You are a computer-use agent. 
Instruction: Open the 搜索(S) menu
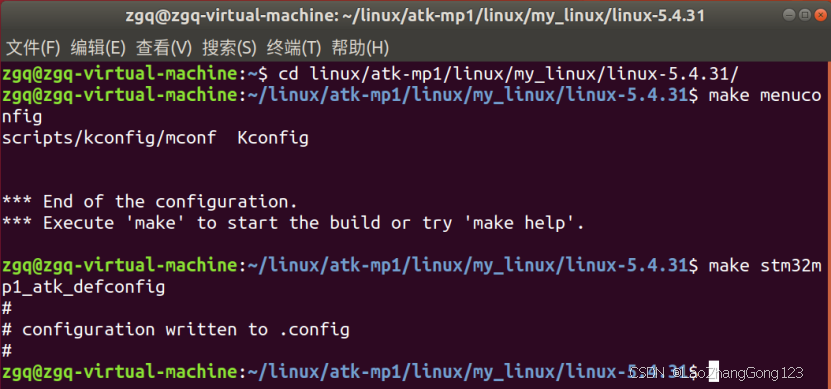pos(229,49)
